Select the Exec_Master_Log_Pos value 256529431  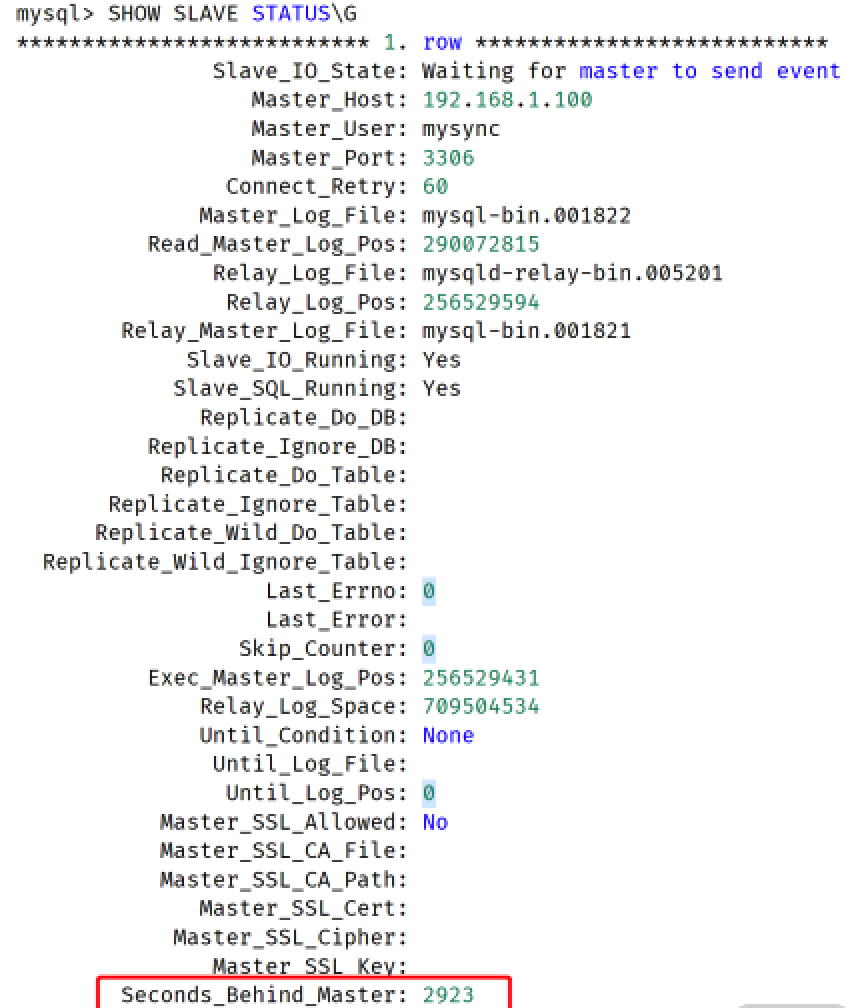[481, 678]
